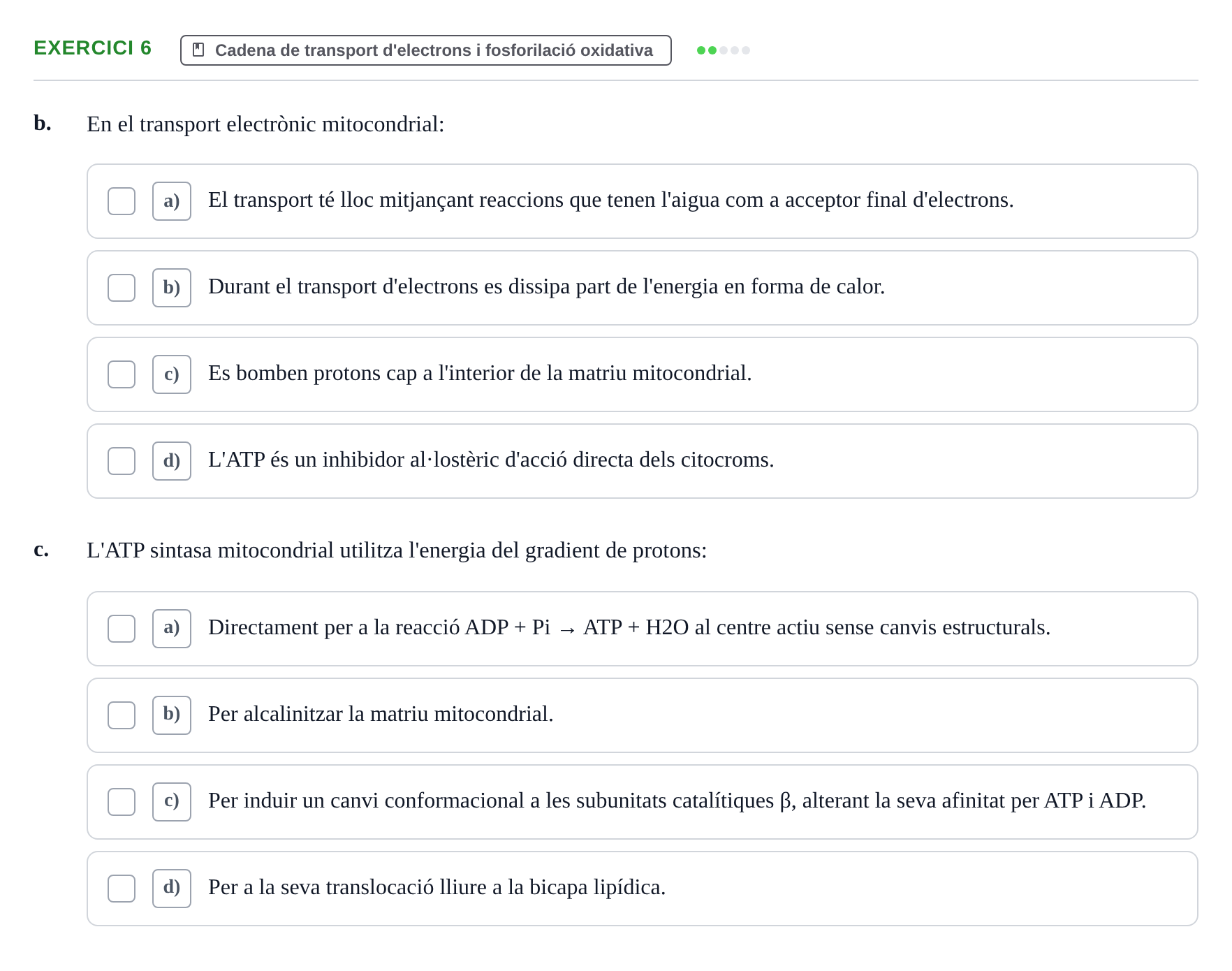Screen dimensions: 1232x971
Task: Click the d) label badge beside 'Per a la seva translocació'
Action: (172, 889)
